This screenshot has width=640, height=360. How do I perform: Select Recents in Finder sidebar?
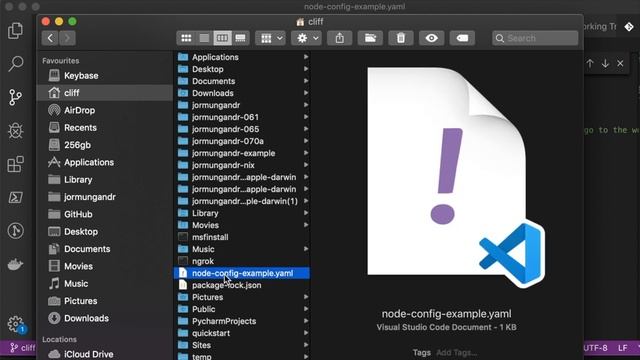coord(105,127)
